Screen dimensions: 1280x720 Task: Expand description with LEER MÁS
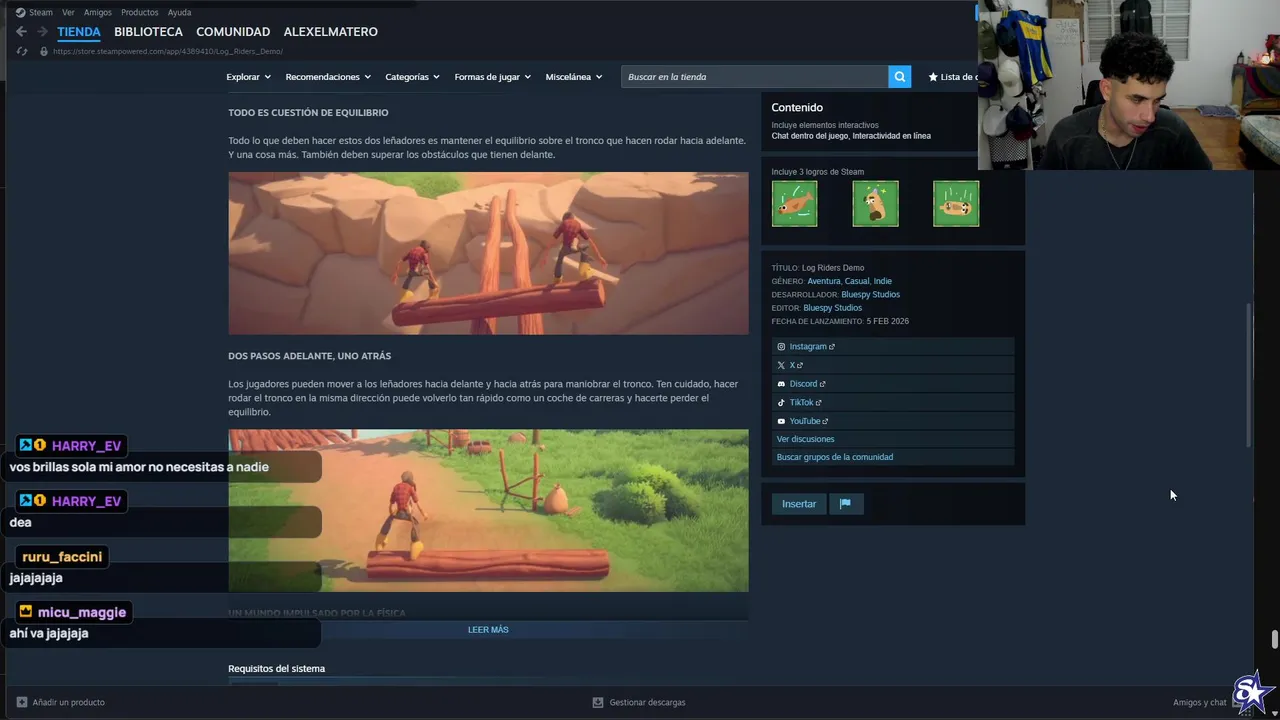488,630
